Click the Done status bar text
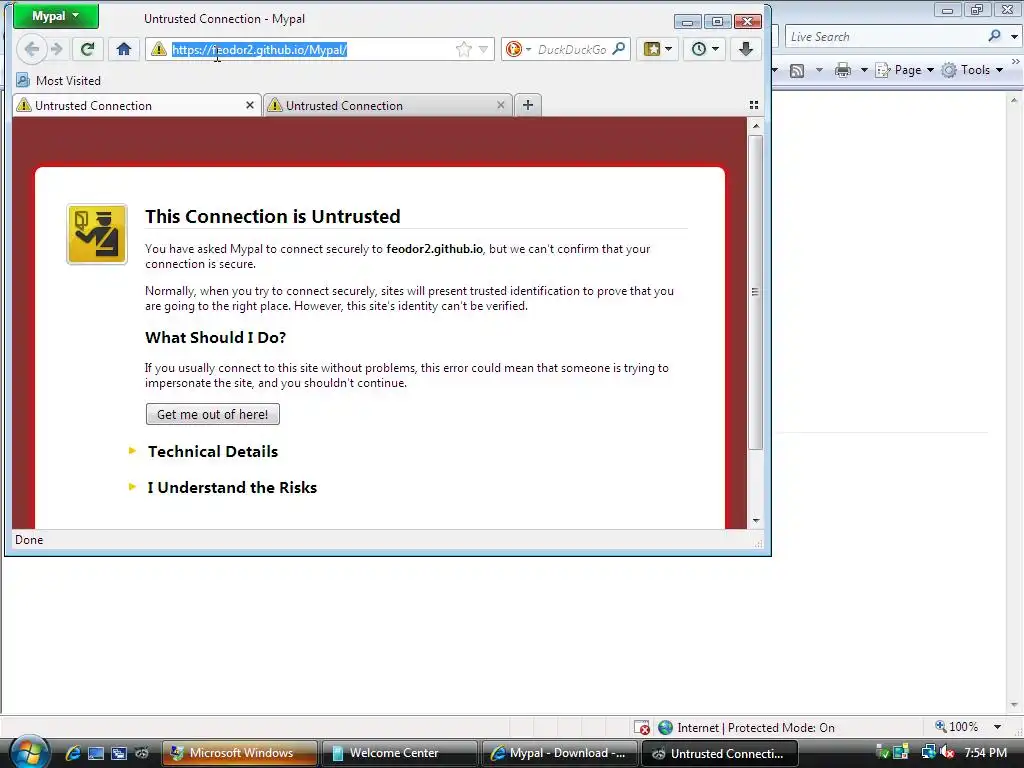 click(x=29, y=539)
